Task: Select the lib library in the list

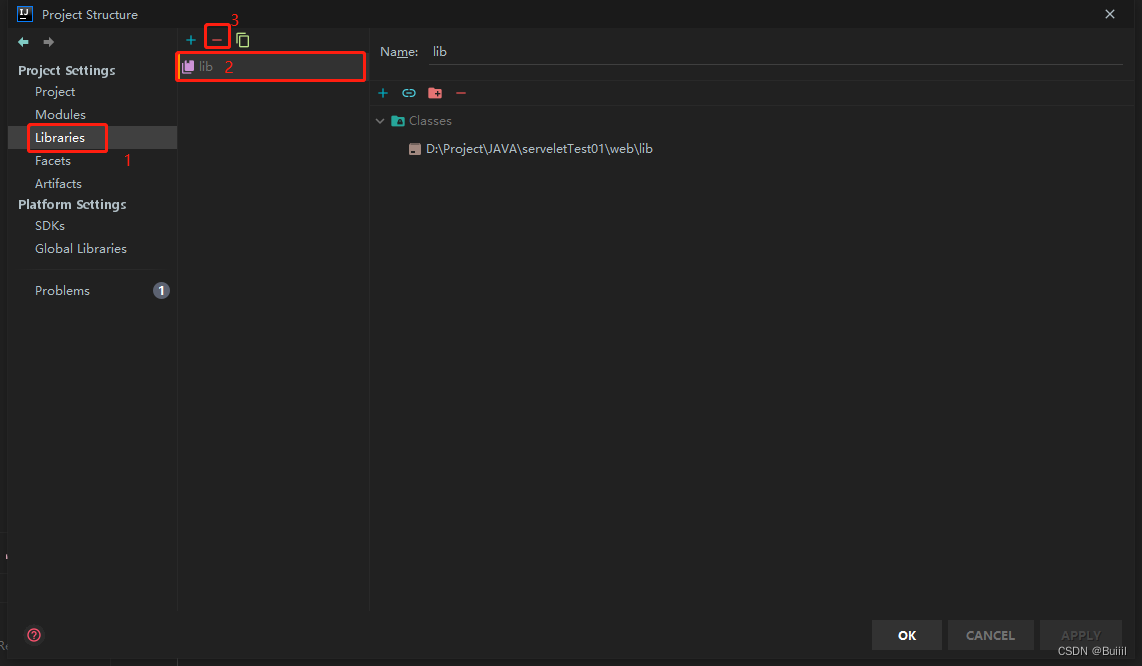Action: click(206, 66)
